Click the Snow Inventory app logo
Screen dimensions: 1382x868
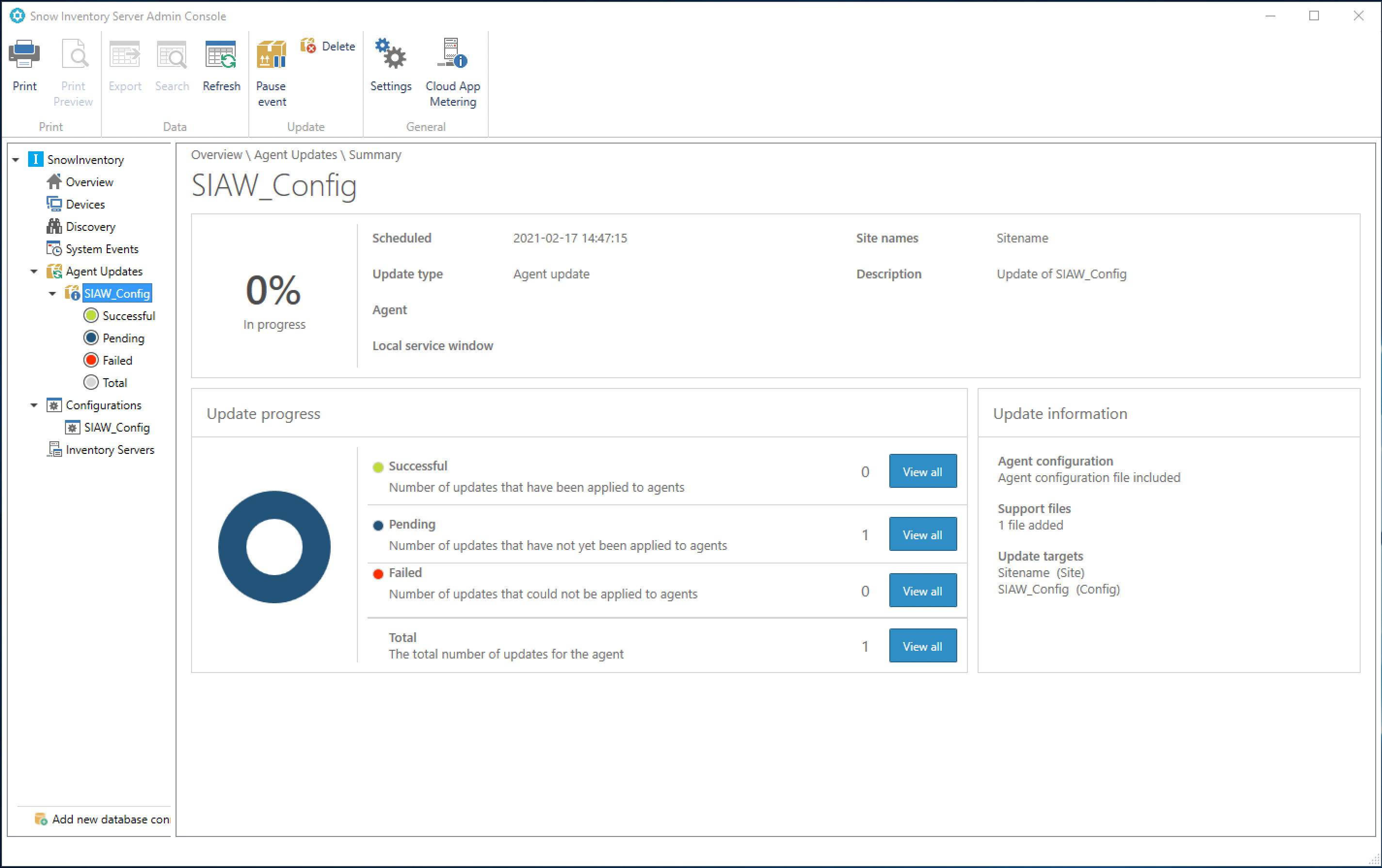pyautogui.click(x=17, y=16)
